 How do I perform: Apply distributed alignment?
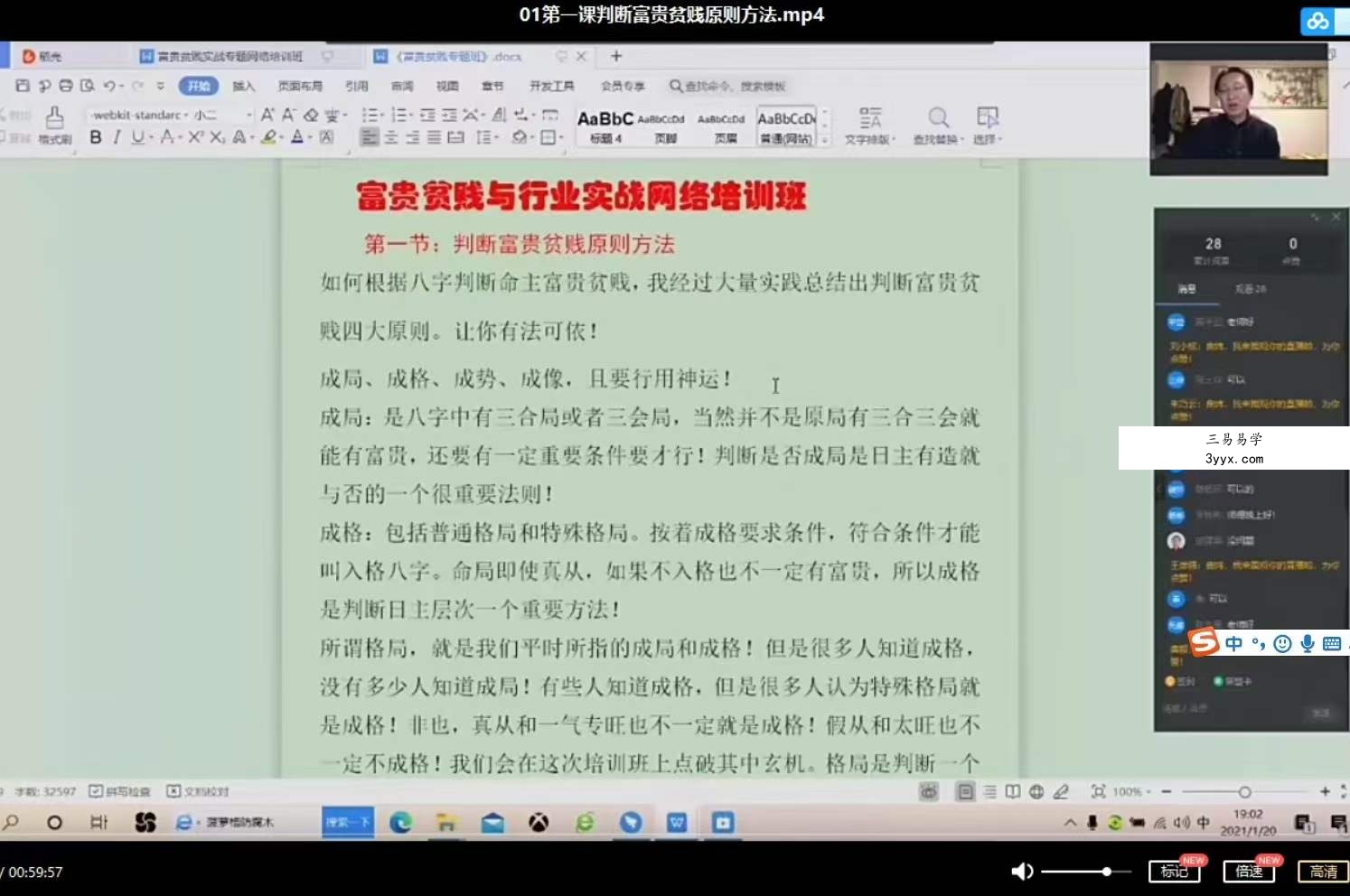(456, 137)
